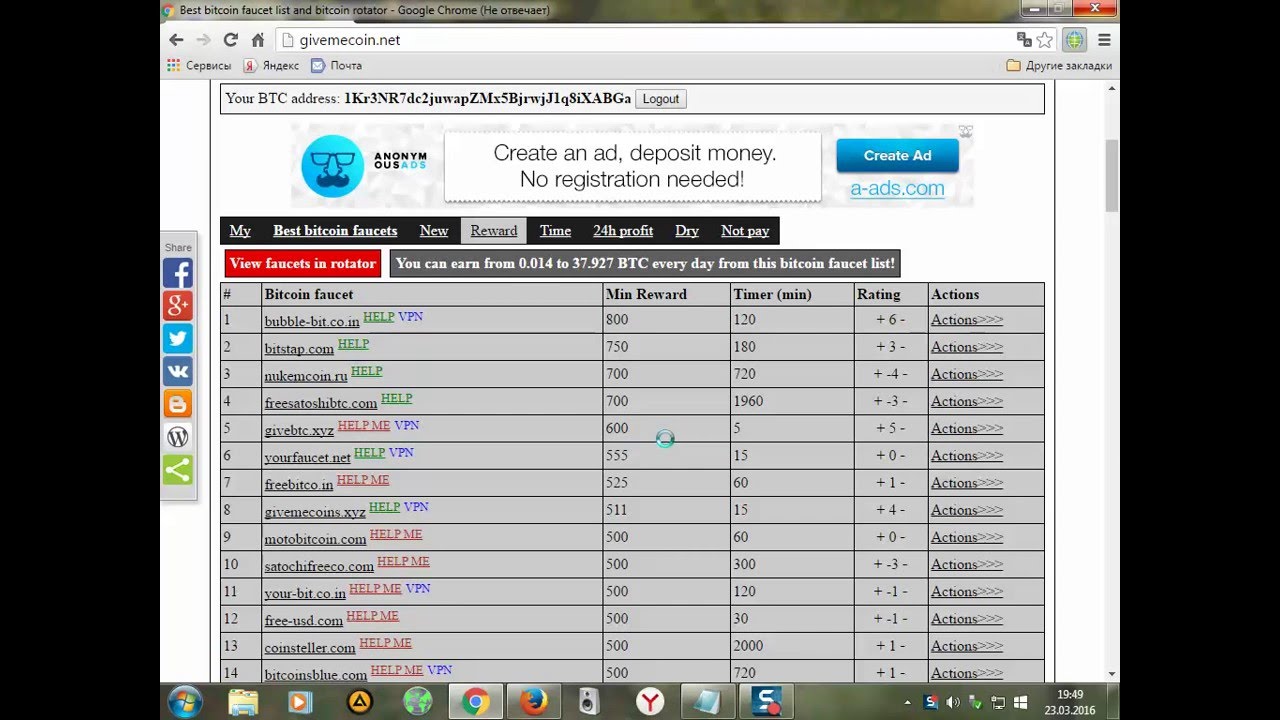The image size is (1280, 720).
Task: Open Firefox from the taskbar
Action: tap(534, 702)
